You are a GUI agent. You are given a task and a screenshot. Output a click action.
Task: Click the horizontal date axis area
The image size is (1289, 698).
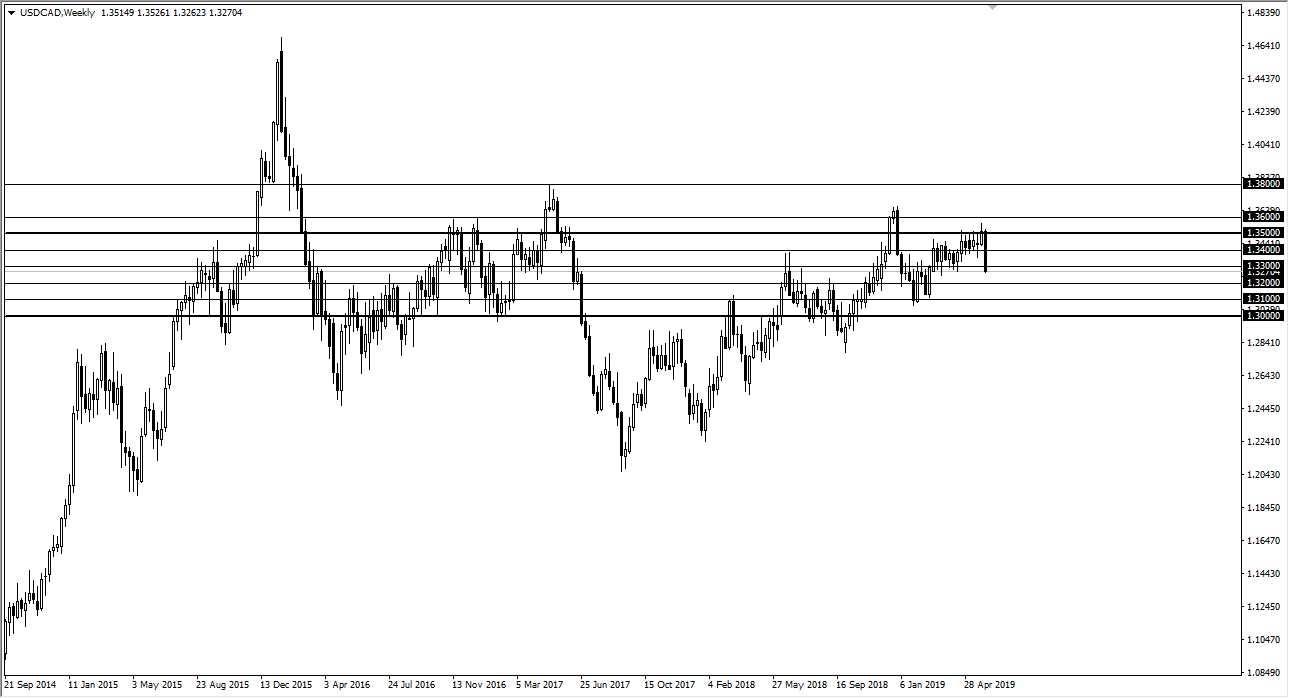click(600, 685)
